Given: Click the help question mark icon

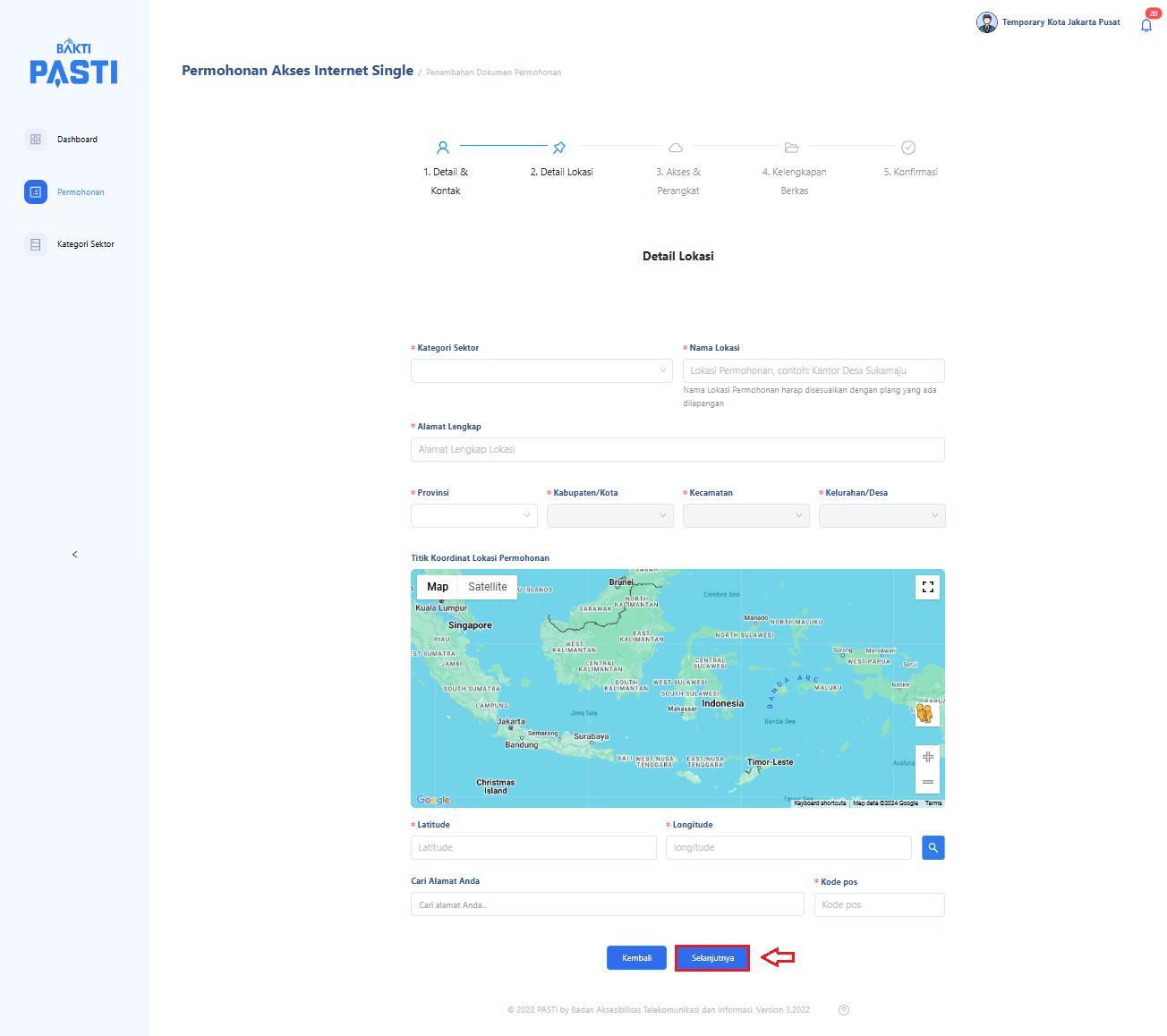Looking at the screenshot, I should (x=843, y=1010).
